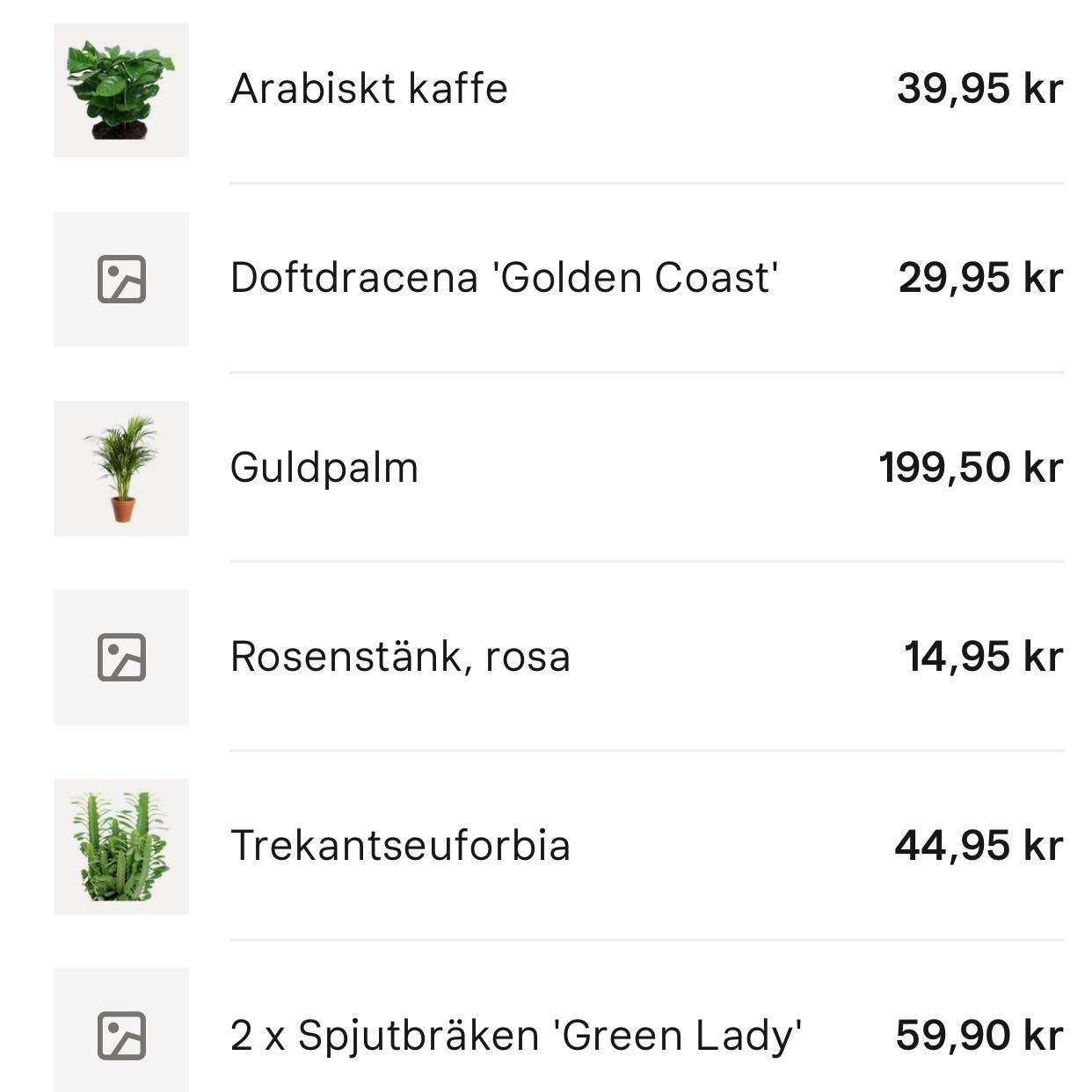The image size is (1092, 1092).
Task: Click the 199,50 kr price
Action: [x=971, y=467]
